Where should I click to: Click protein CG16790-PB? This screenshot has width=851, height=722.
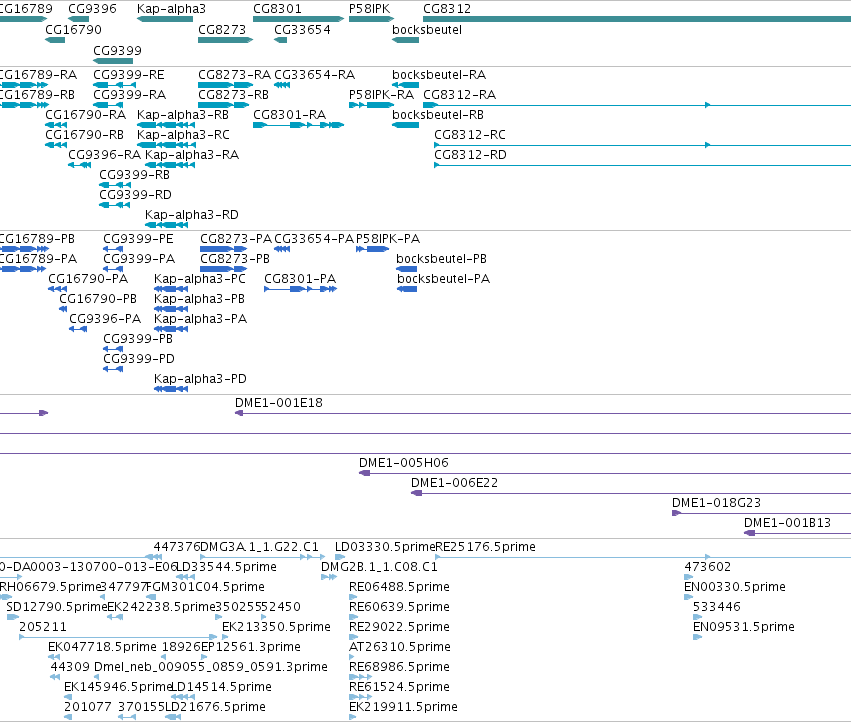click(x=98, y=299)
